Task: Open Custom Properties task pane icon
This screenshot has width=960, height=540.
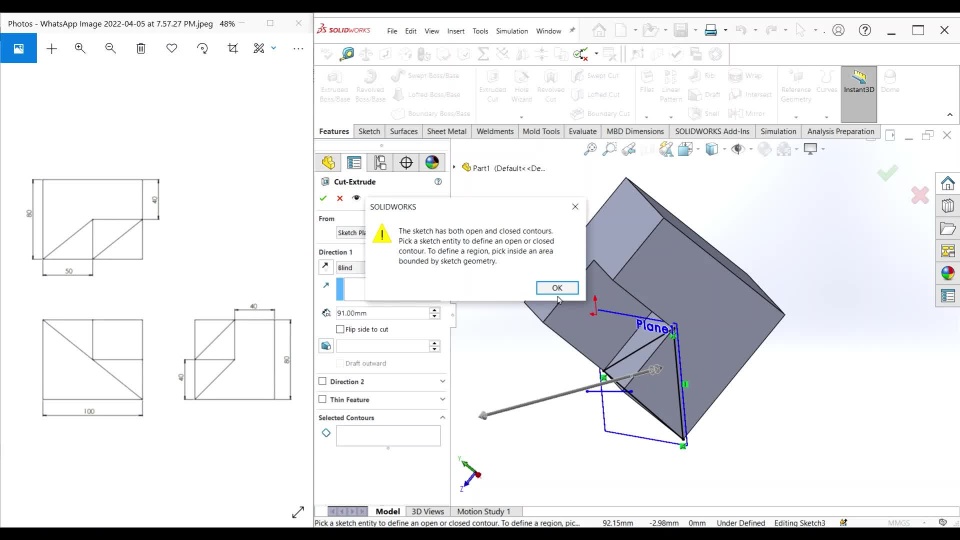Action: click(x=948, y=296)
